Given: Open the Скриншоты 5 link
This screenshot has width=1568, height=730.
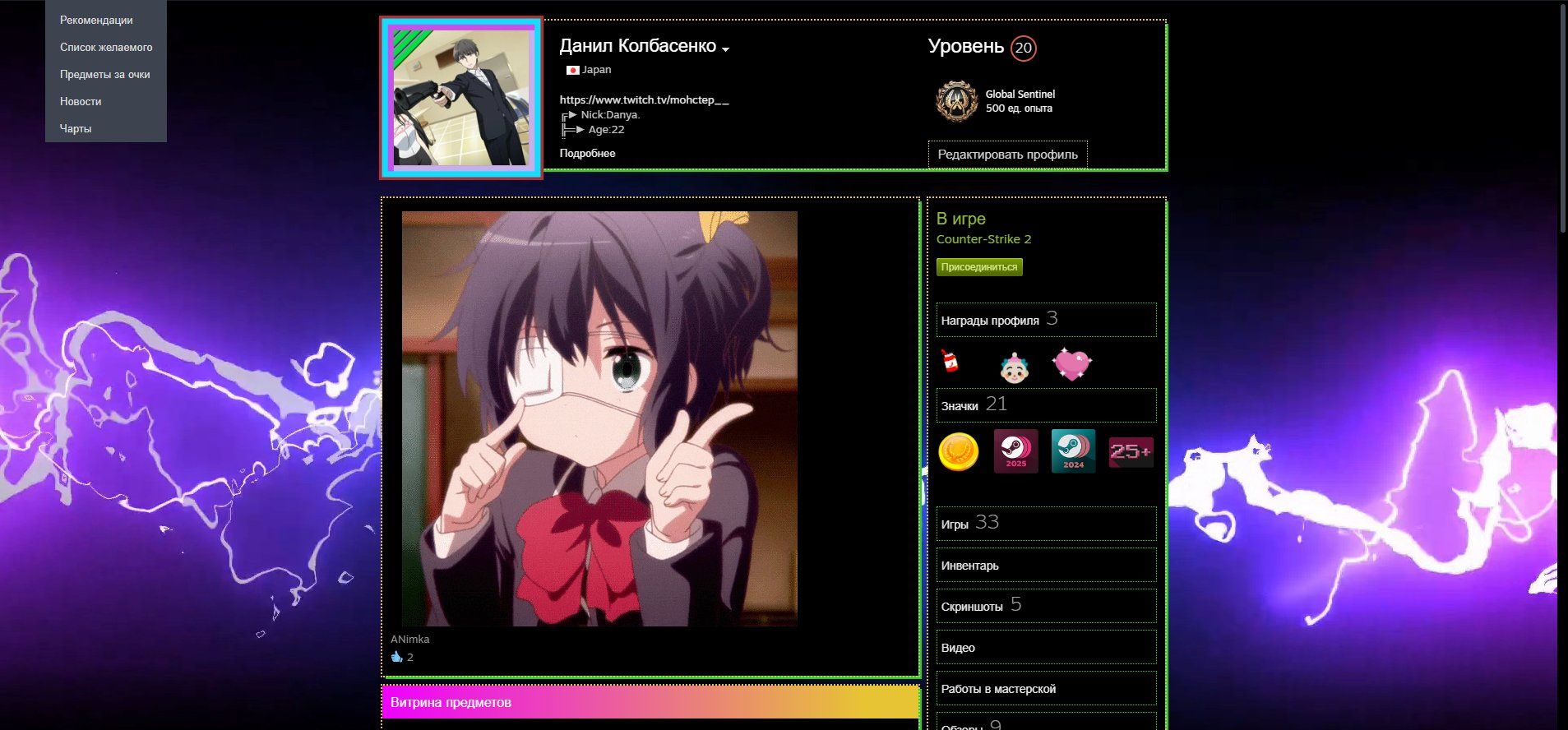Looking at the screenshot, I should [981, 606].
